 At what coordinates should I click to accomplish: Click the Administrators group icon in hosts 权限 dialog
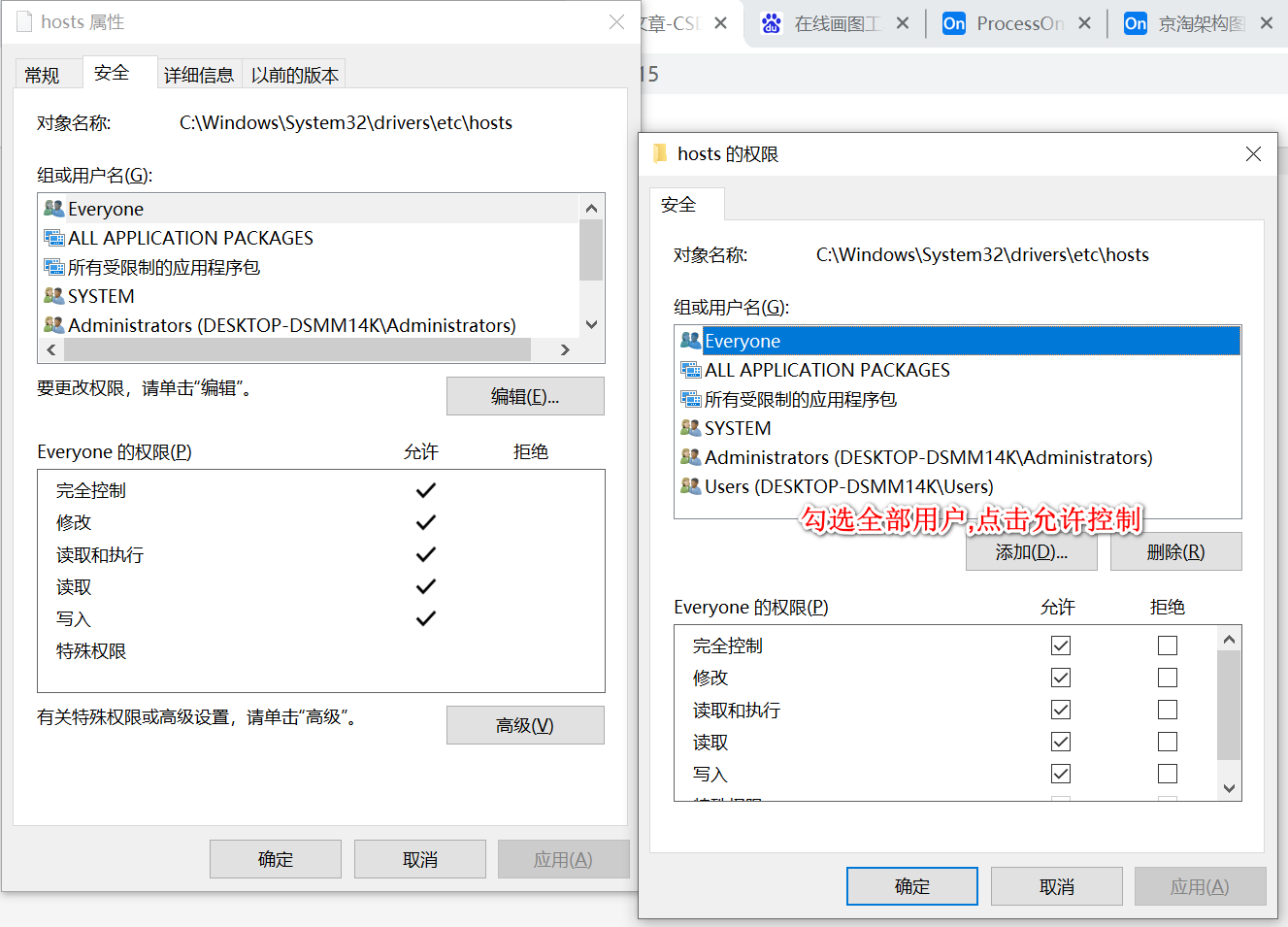(690, 457)
